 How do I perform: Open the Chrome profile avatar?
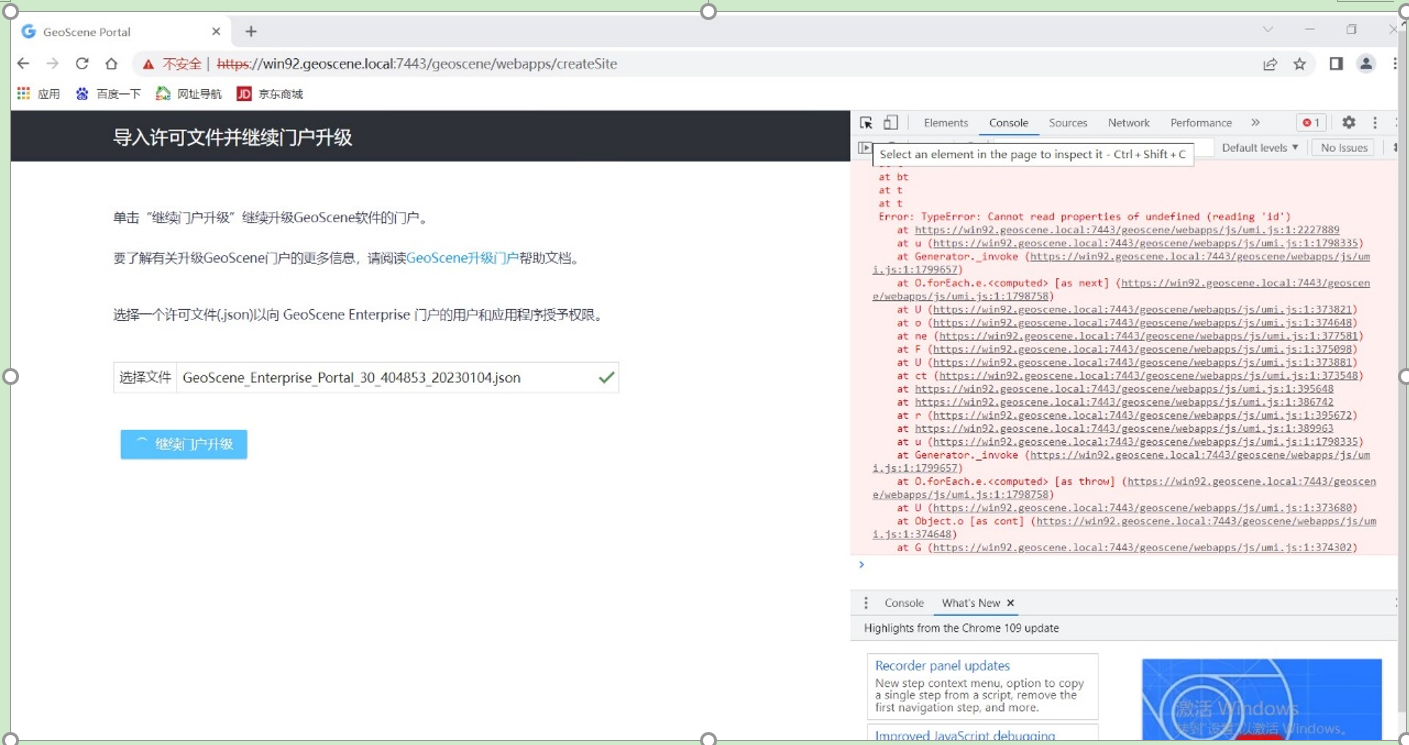[x=1366, y=64]
